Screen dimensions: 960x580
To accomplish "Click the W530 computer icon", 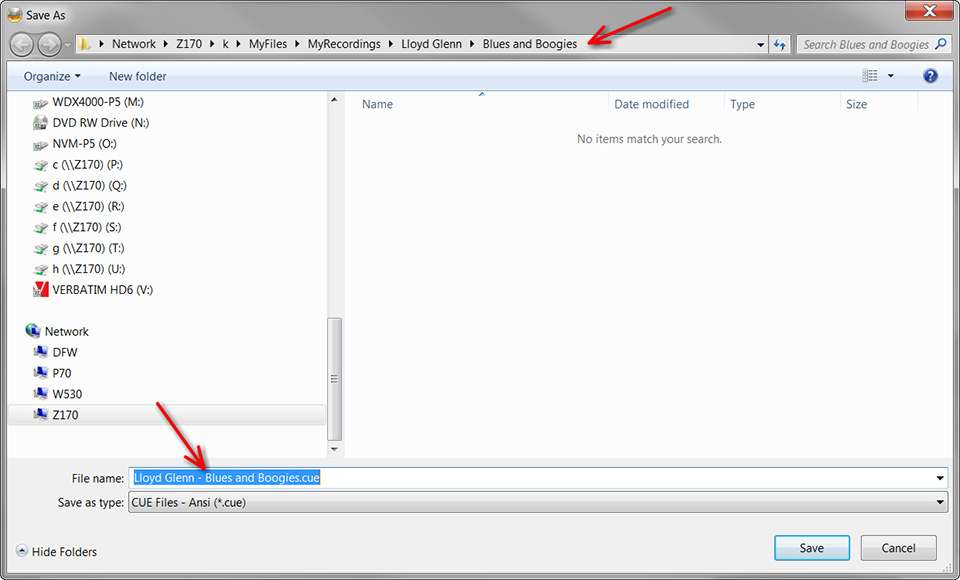I will tap(40, 393).
